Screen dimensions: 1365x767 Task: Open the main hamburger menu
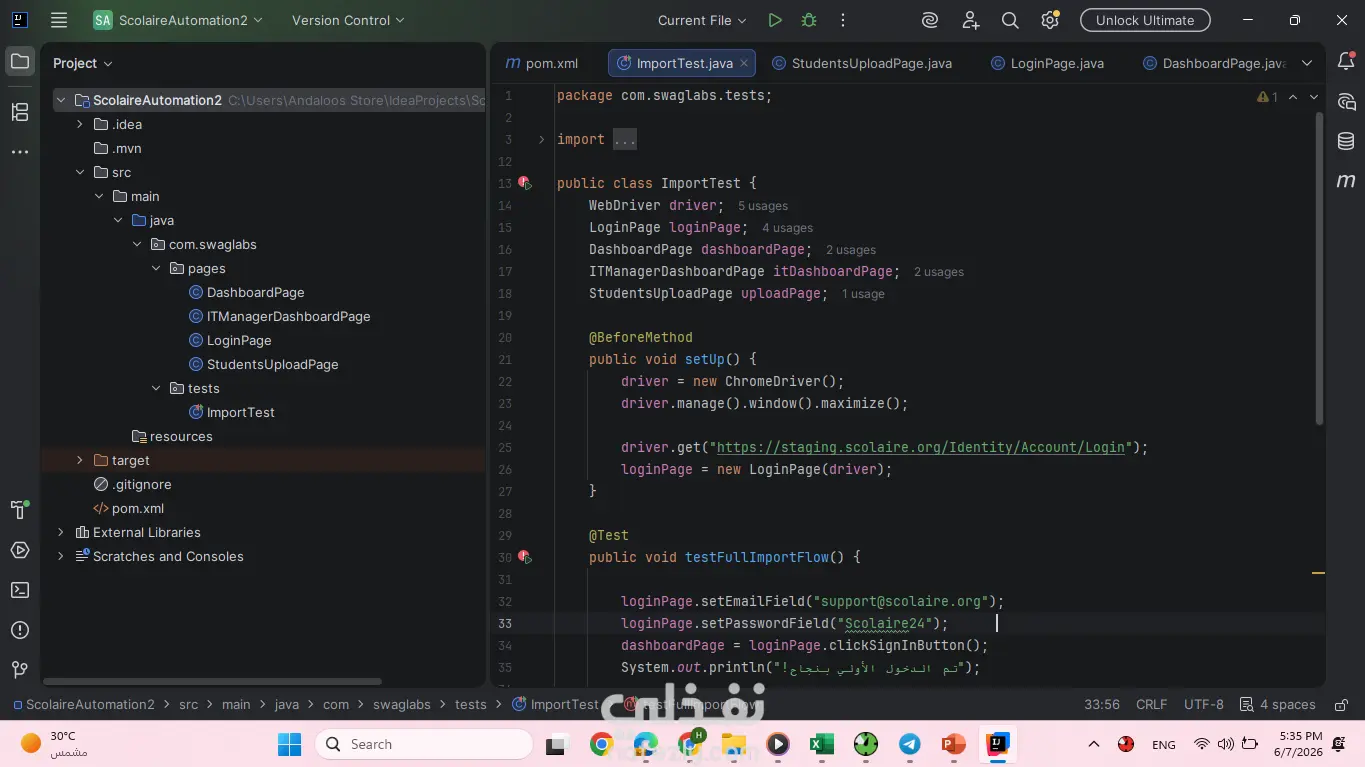click(x=59, y=20)
